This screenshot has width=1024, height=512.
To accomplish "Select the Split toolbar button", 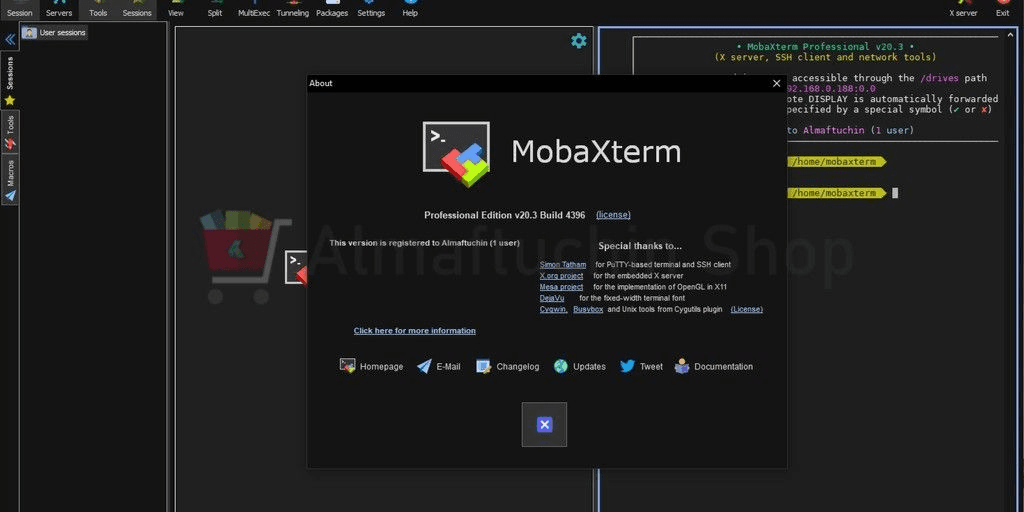I will (215, 9).
